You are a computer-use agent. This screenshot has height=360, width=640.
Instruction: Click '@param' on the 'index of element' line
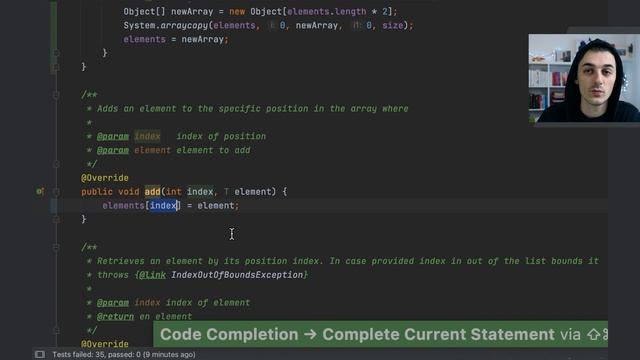click(x=113, y=302)
